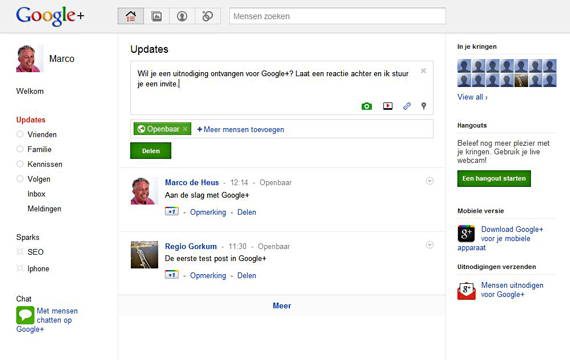This screenshot has height=360, width=570.
Task: Open the Photos icon in top bar
Action: [156, 16]
